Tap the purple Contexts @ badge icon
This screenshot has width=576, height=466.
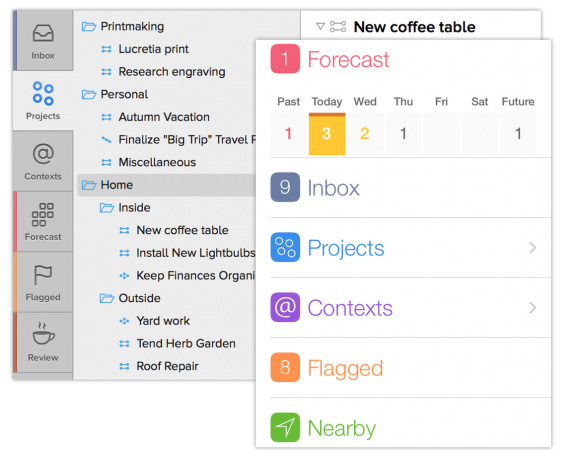coord(285,307)
